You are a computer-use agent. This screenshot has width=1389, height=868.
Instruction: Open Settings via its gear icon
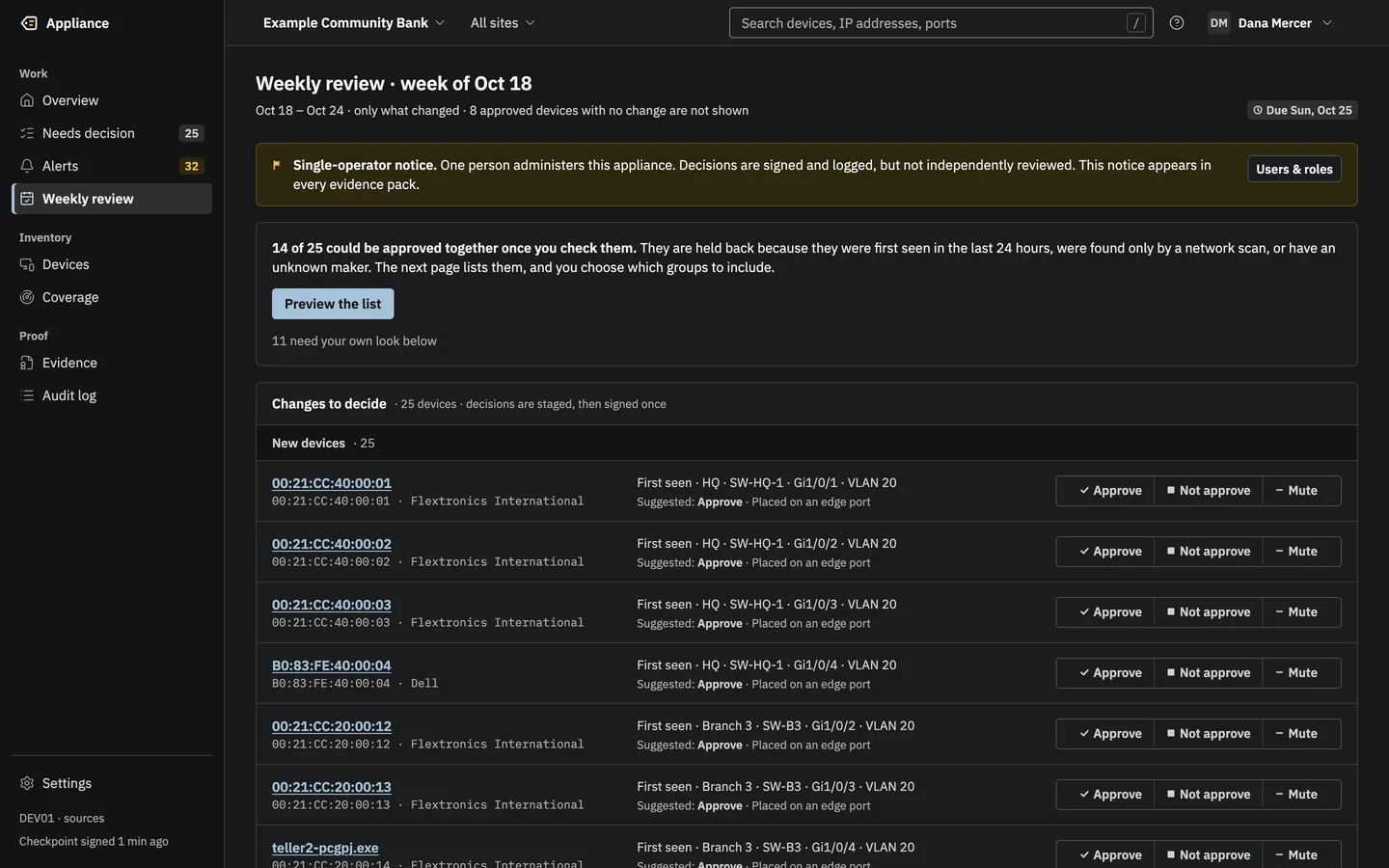(x=27, y=783)
